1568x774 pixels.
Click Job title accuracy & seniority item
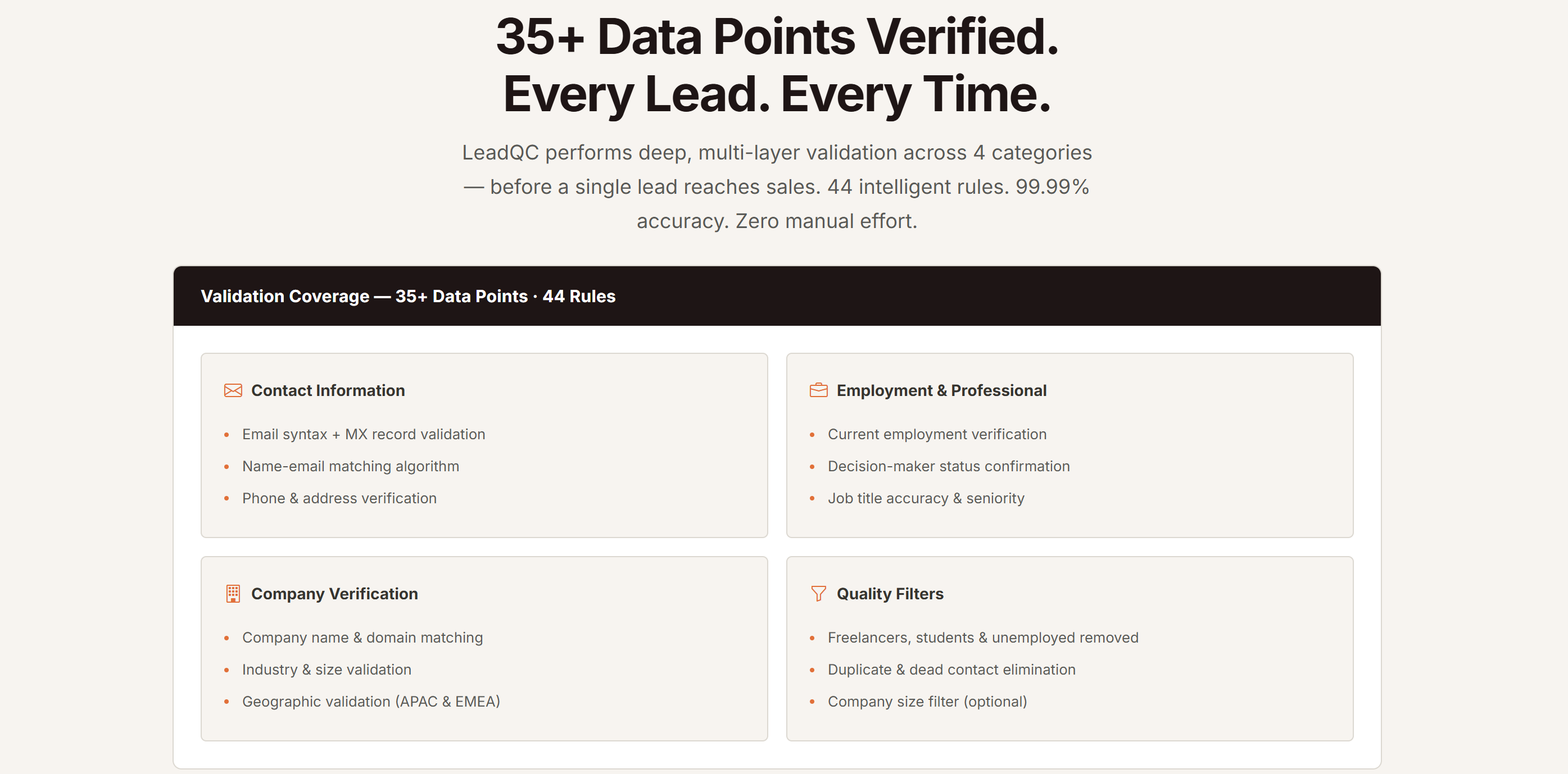[x=926, y=498]
